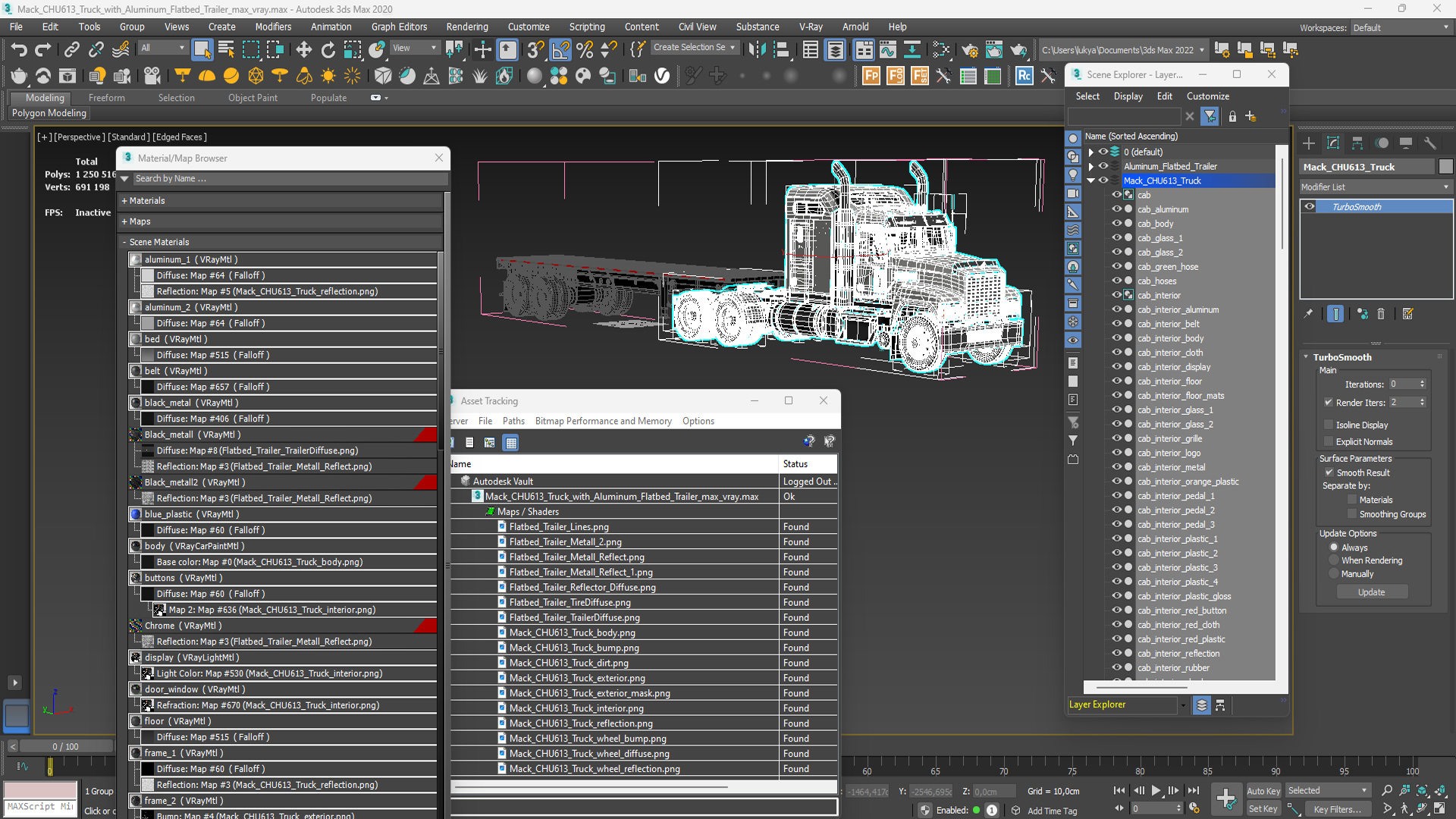Click the Play Animation button
Viewport: 1456px width, 819px height.
pyautogui.click(x=1156, y=790)
